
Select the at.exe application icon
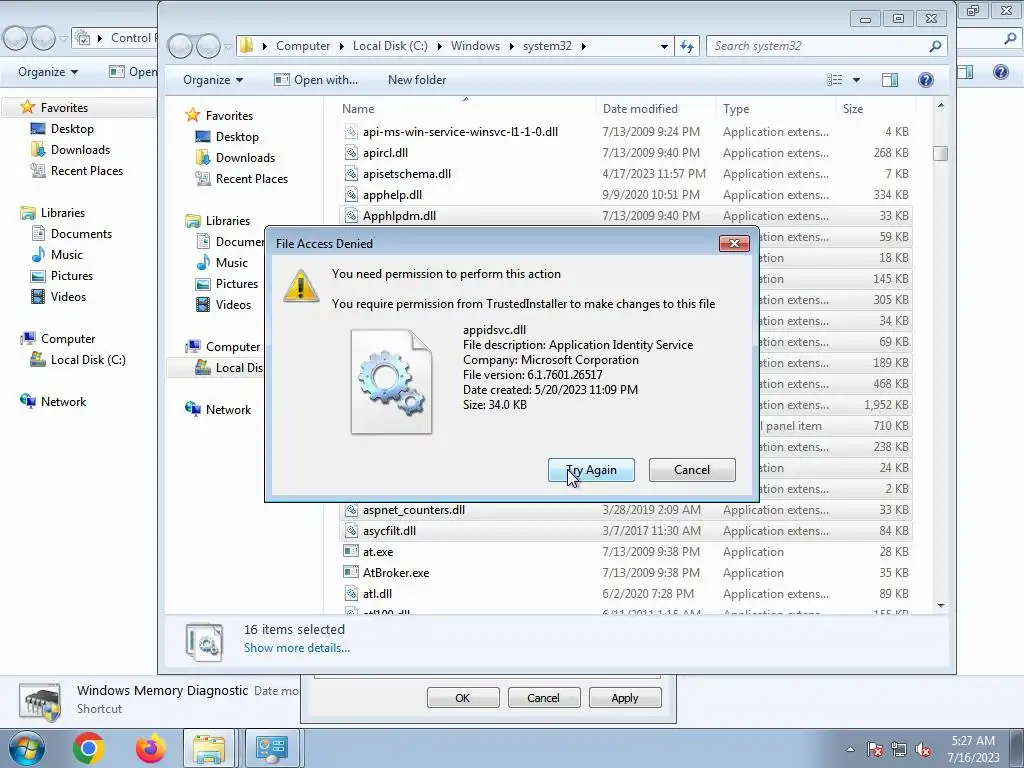(351, 552)
